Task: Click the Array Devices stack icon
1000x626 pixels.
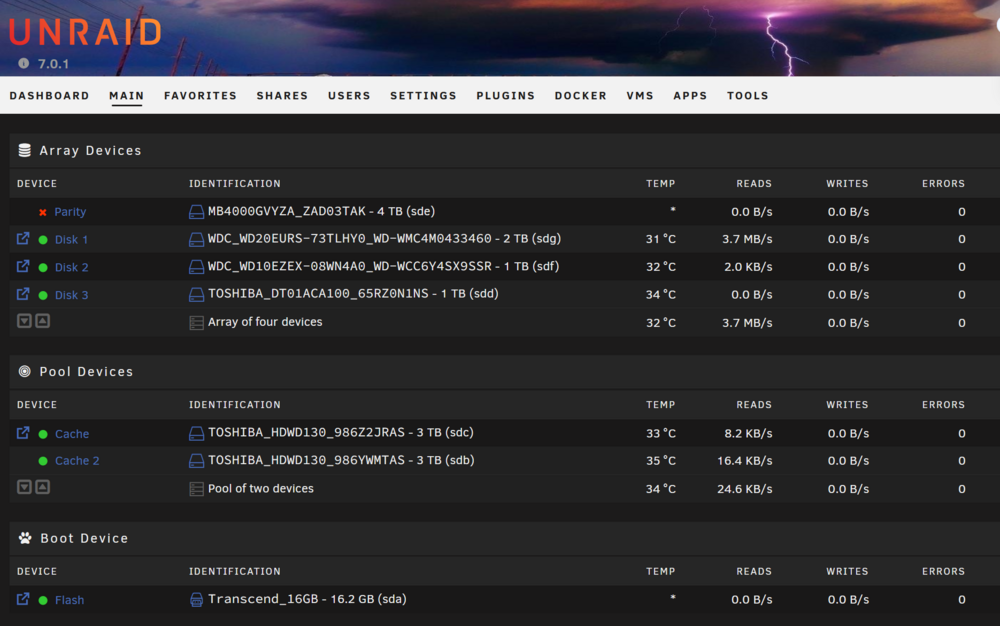Action: pos(24,150)
